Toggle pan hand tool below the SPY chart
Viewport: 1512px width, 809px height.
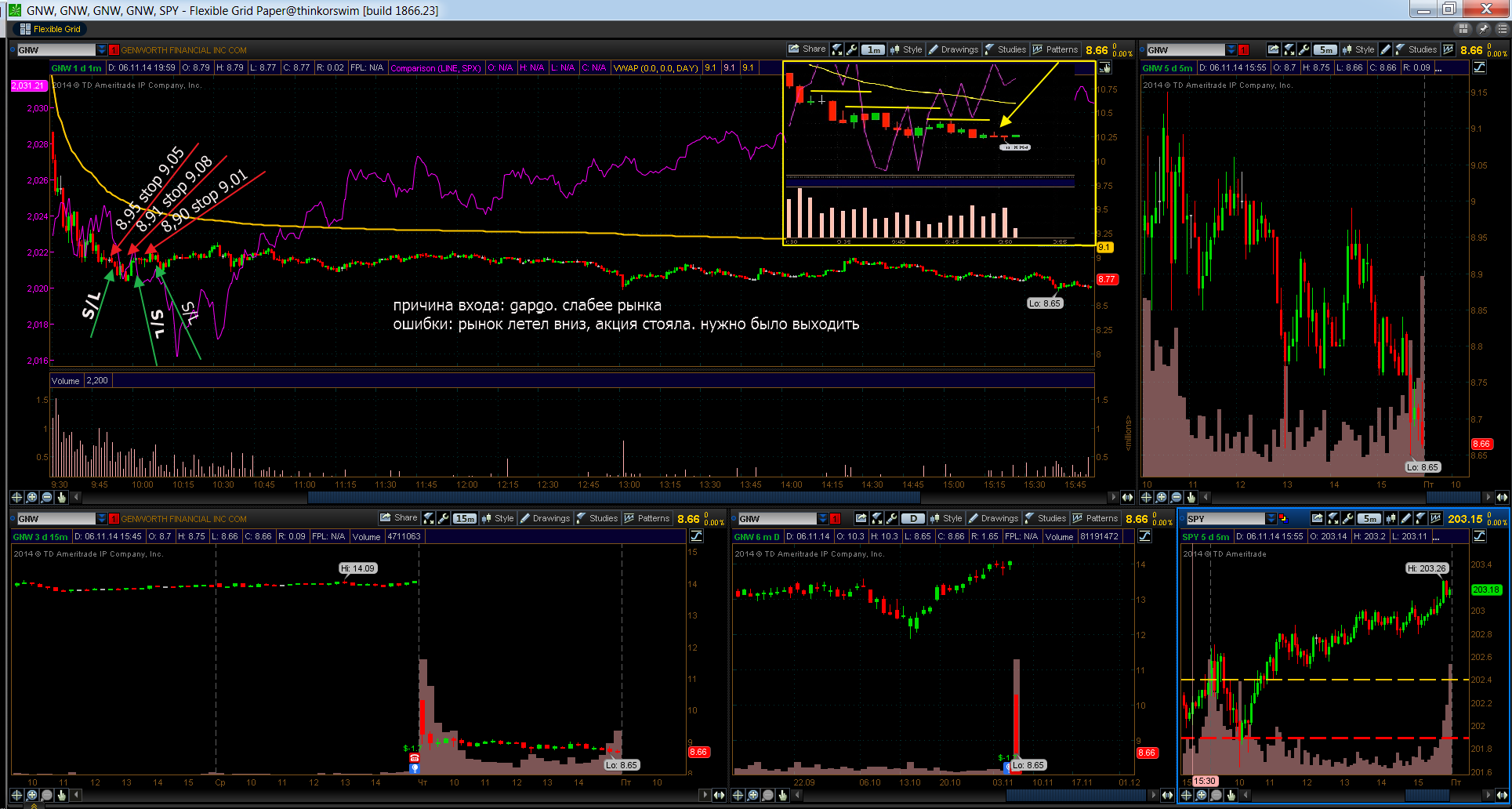pos(1231,795)
